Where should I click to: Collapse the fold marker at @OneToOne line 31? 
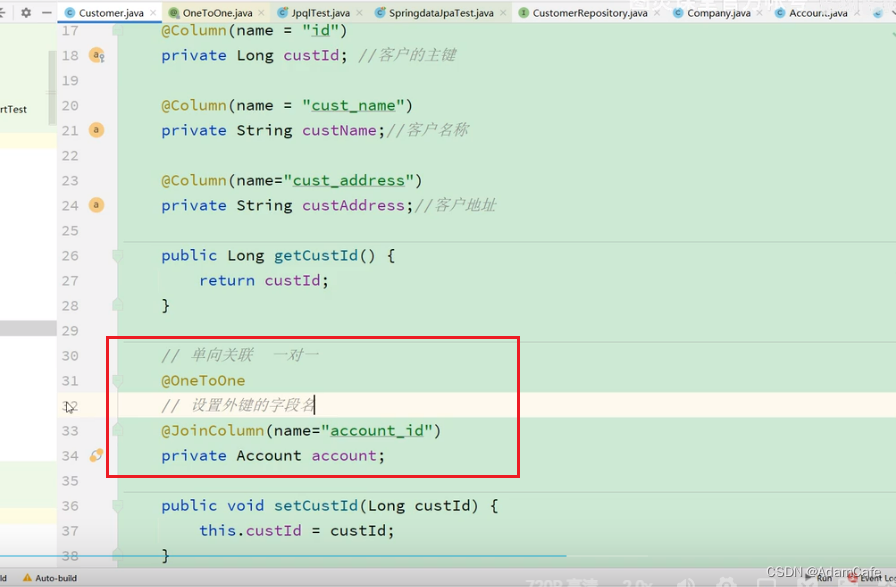pos(117,381)
